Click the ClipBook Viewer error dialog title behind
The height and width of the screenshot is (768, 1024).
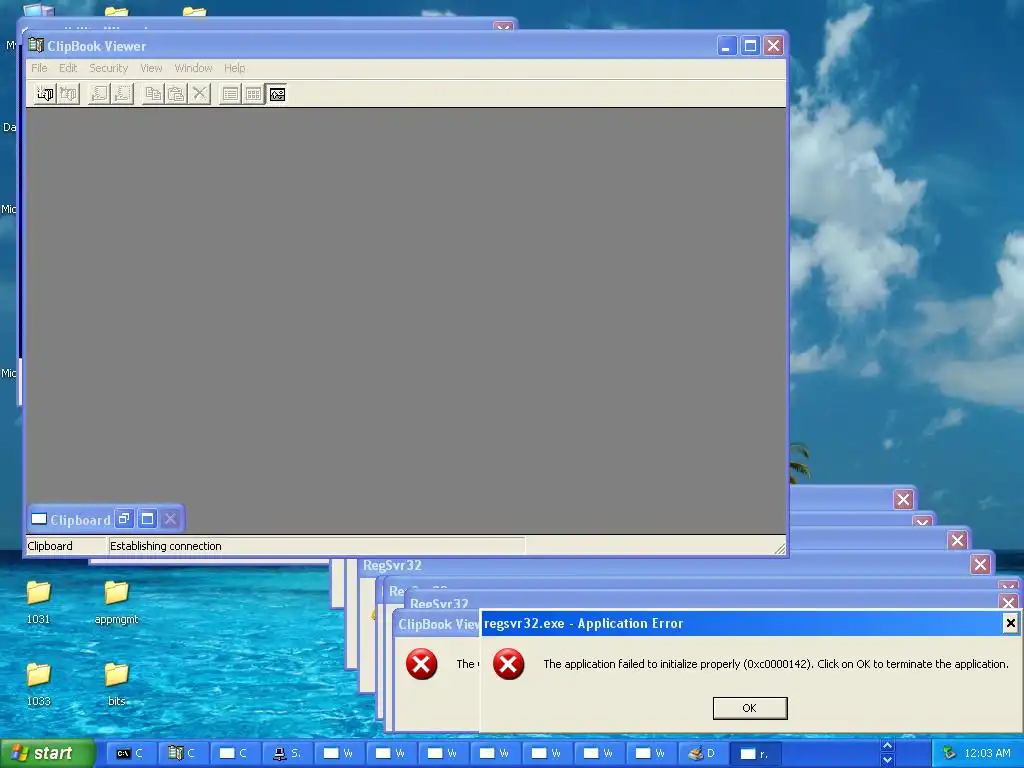pyautogui.click(x=439, y=624)
